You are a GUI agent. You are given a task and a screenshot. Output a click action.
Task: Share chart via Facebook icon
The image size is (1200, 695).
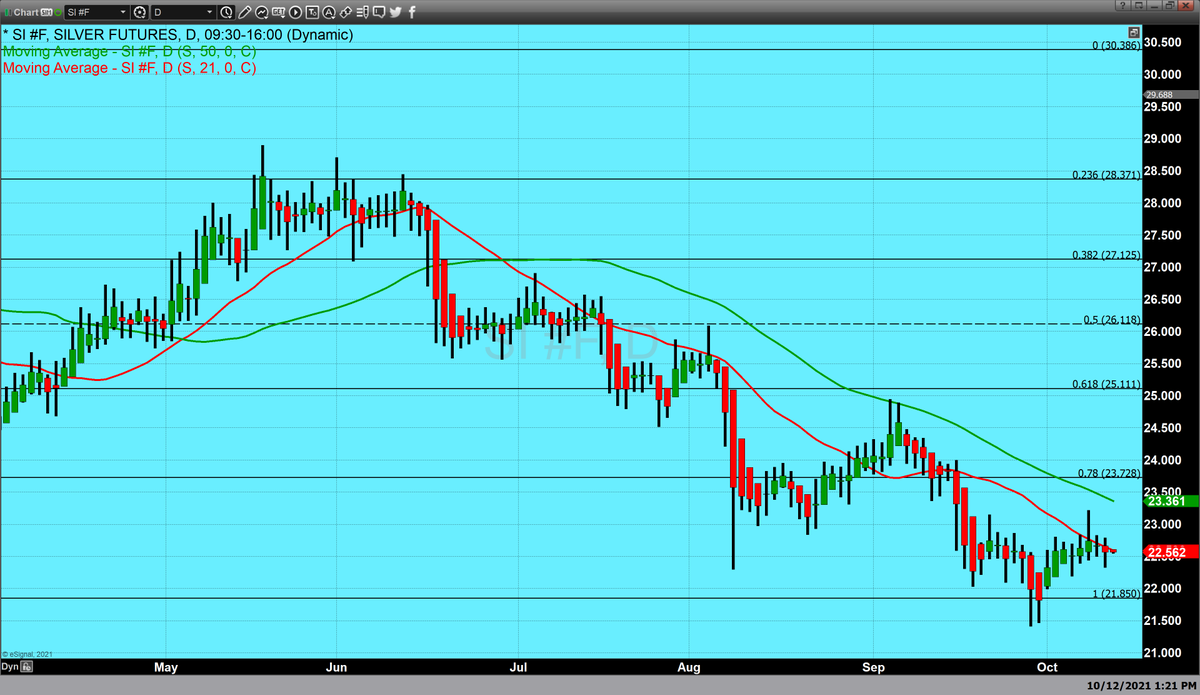click(x=412, y=12)
